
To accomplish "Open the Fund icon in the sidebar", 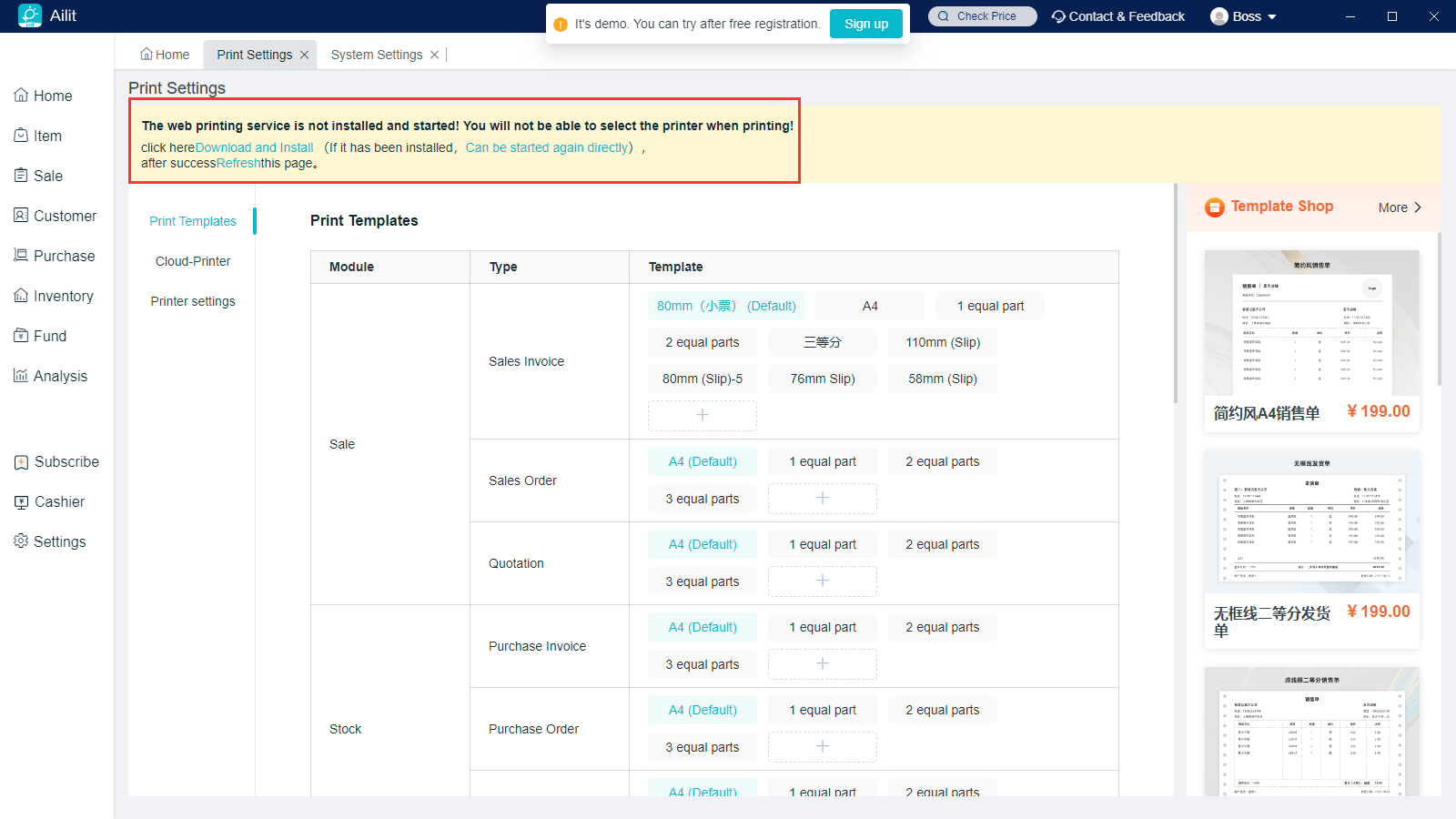I will pos(21,336).
